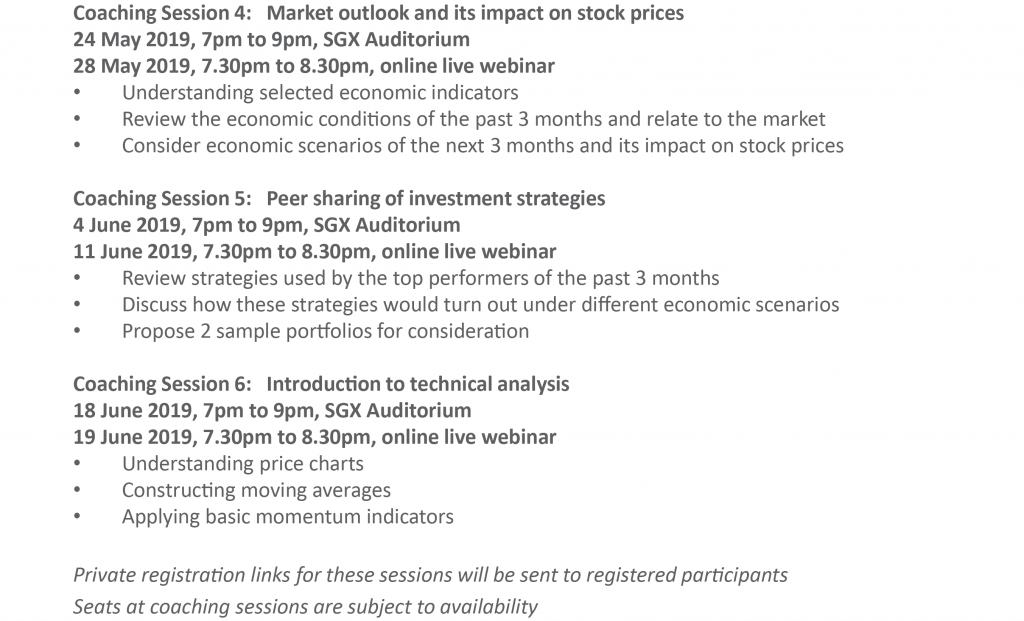Click the 19 June 2019 webinar line
The width and height of the screenshot is (1024, 621).
point(315,437)
